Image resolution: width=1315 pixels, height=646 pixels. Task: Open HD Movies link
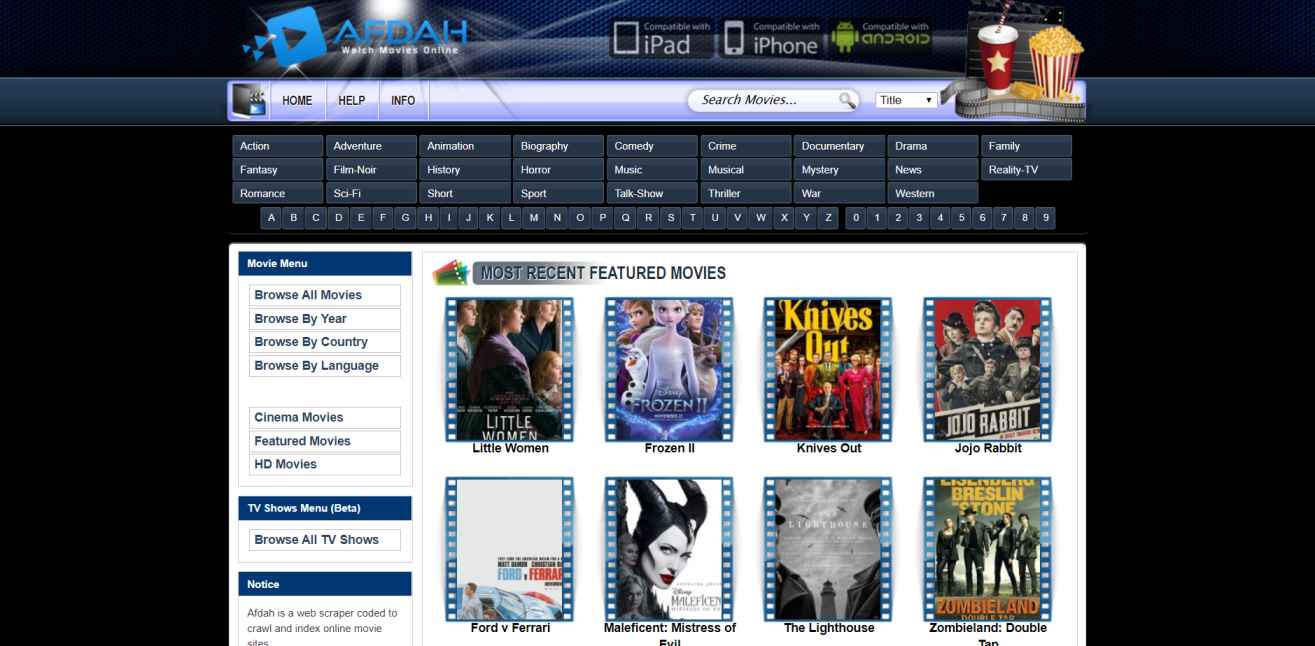325,465
